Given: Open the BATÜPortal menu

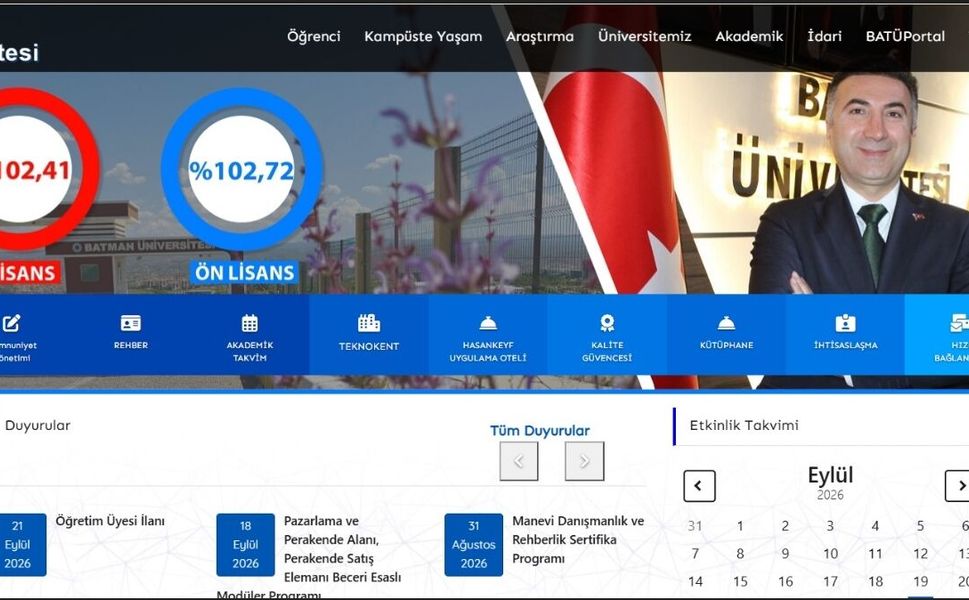Looking at the screenshot, I should tap(905, 36).
